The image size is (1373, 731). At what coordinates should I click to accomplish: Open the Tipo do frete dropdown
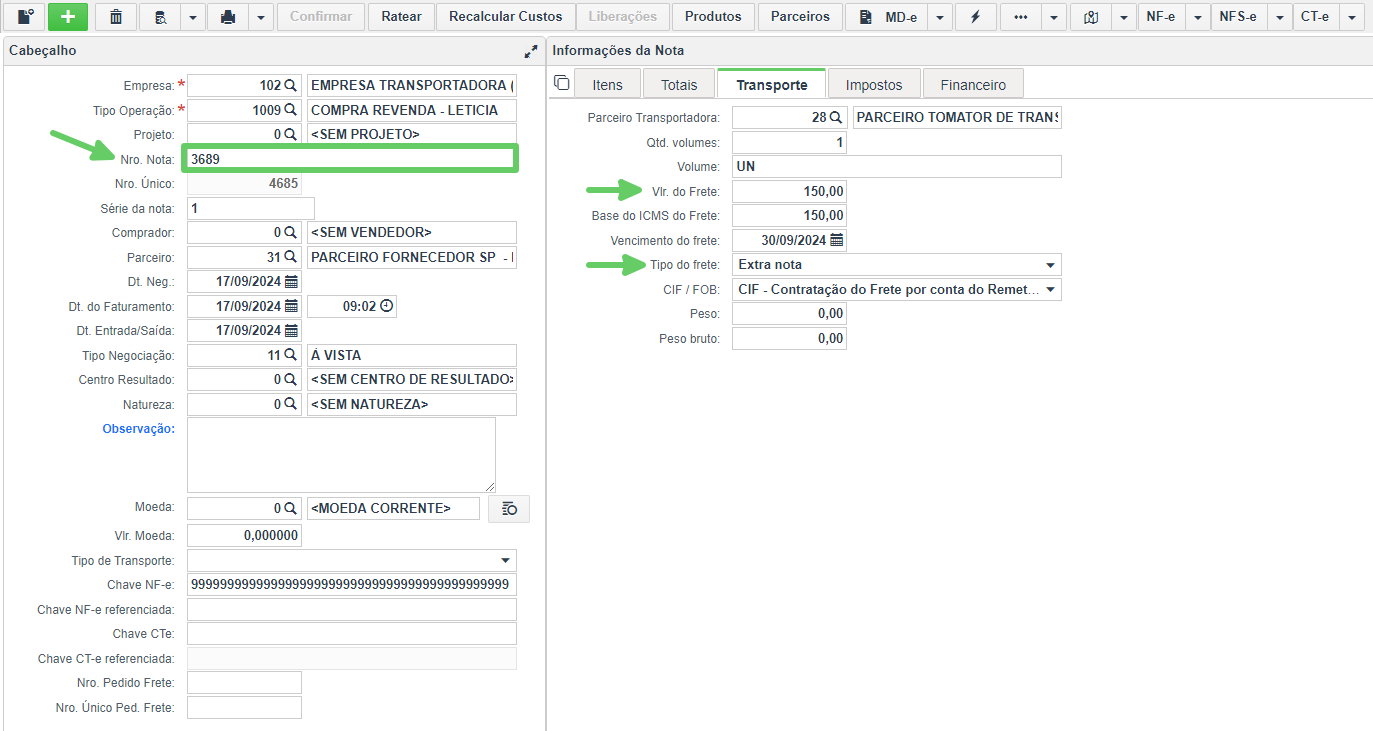pos(897,265)
